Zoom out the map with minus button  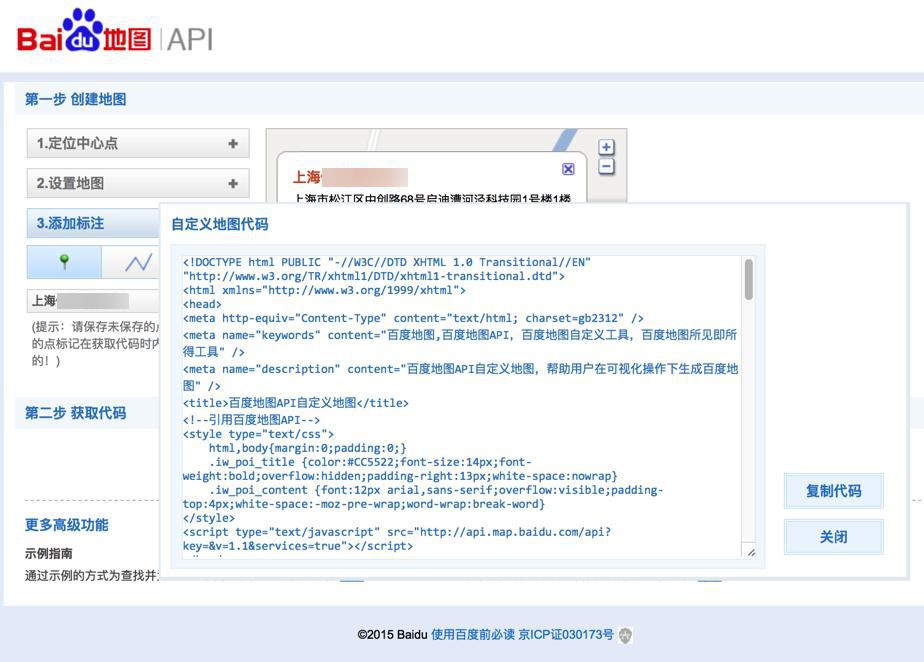coord(606,167)
